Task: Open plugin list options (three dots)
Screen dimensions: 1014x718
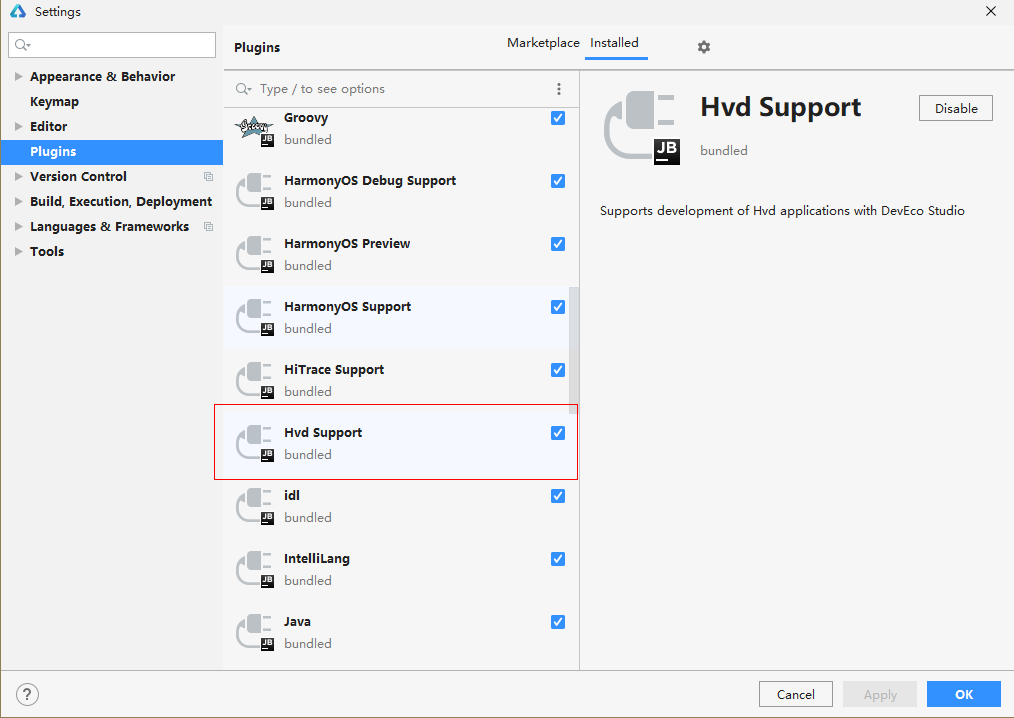Action: 559,89
